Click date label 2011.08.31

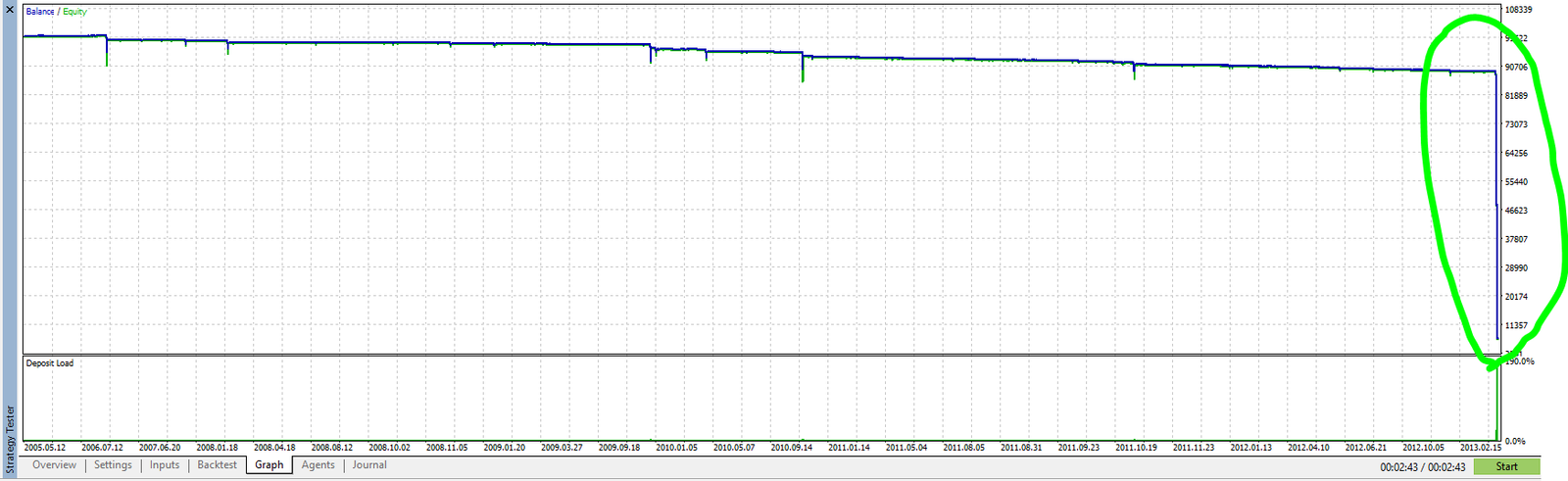coord(1021,448)
